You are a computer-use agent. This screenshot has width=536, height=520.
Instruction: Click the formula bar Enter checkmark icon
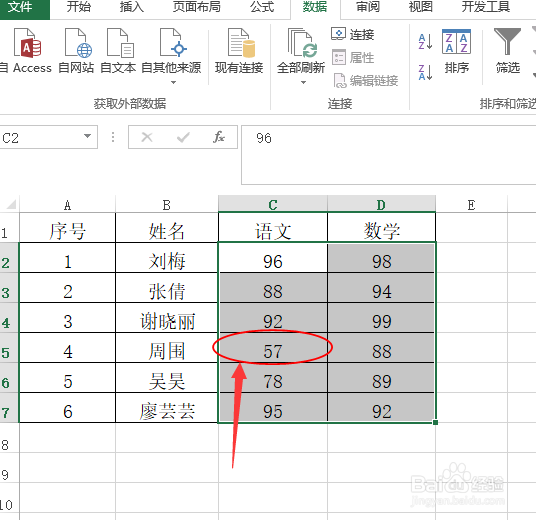[x=183, y=138]
